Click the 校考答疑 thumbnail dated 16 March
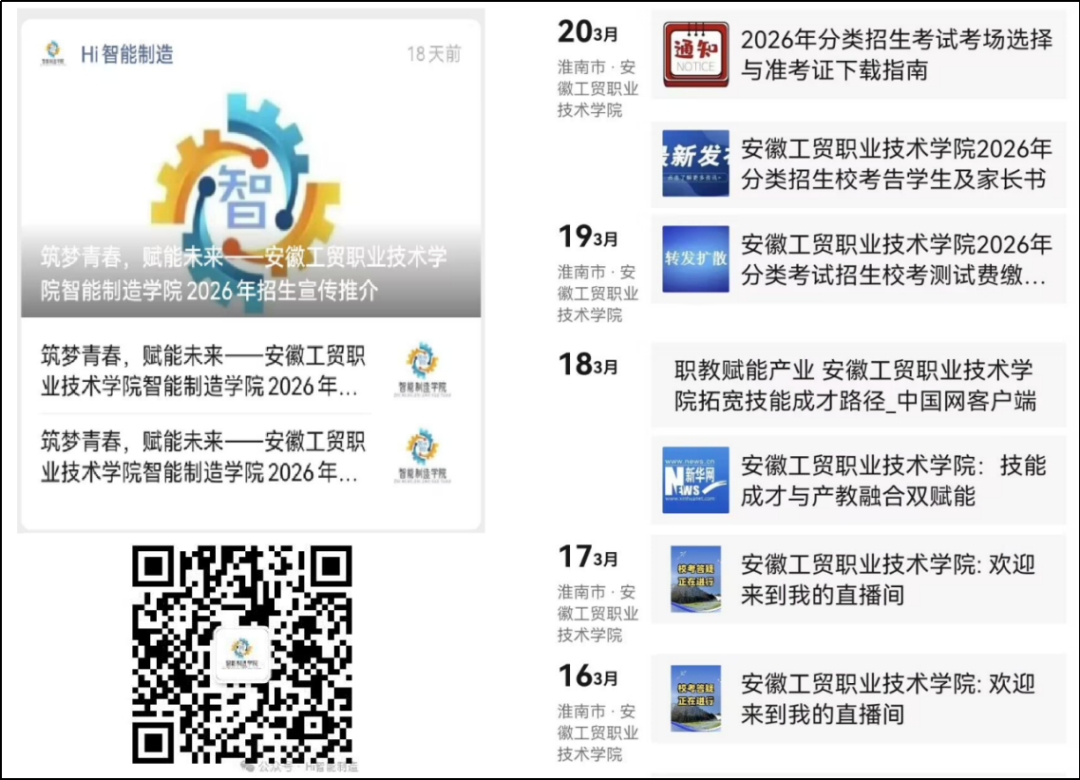The width and height of the screenshot is (1080, 780). (x=696, y=699)
